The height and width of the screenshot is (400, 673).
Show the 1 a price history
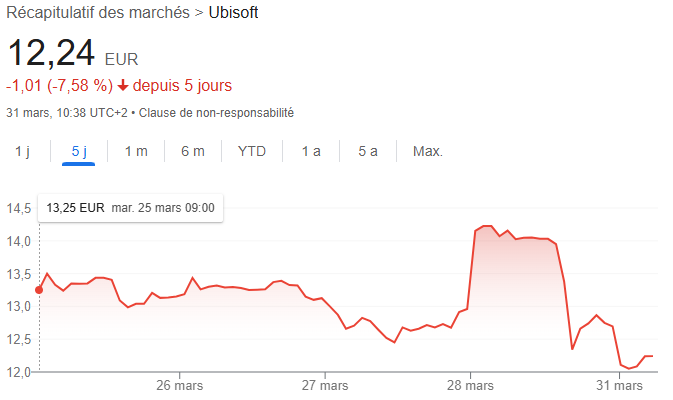(x=311, y=151)
